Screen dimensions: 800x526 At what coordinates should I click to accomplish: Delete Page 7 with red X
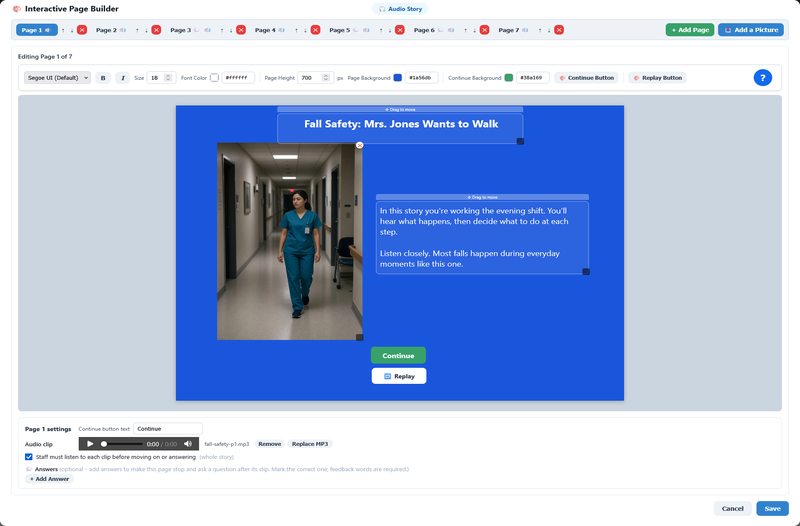pyautogui.click(x=559, y=30)
